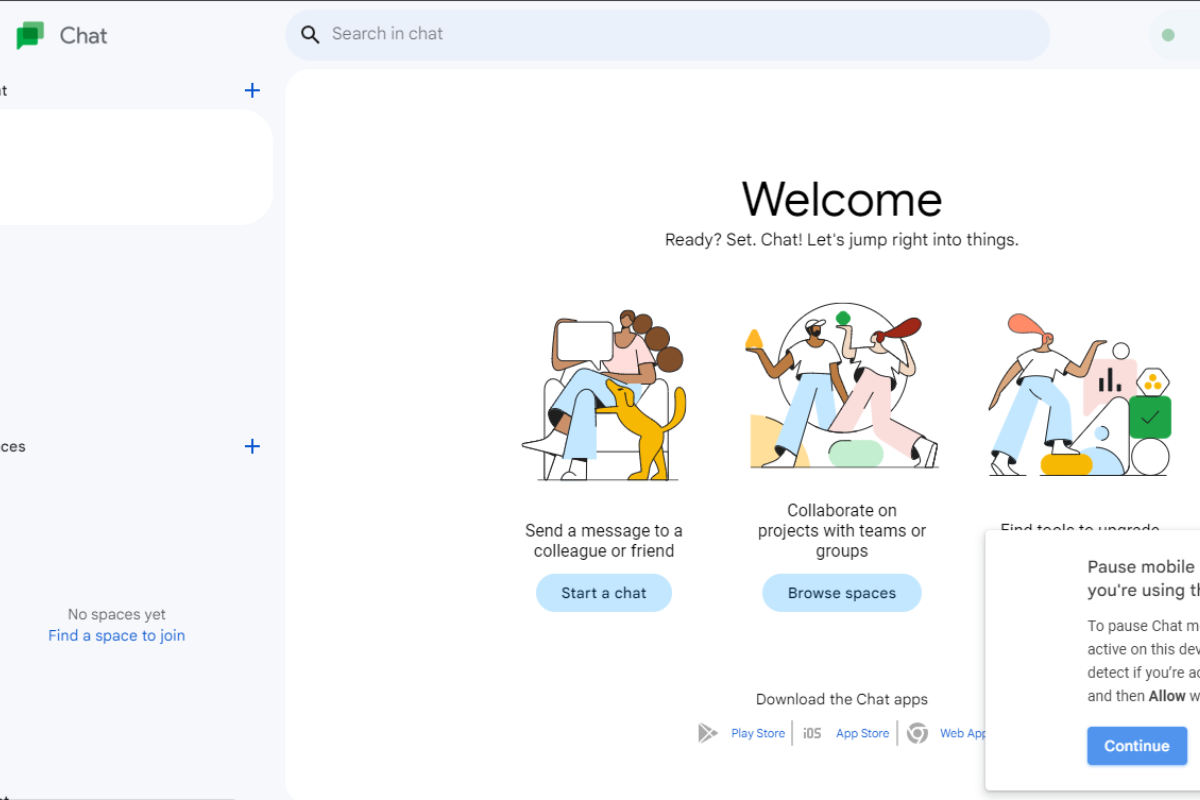Click the Google Play Store triangle icon

point(708,733)
